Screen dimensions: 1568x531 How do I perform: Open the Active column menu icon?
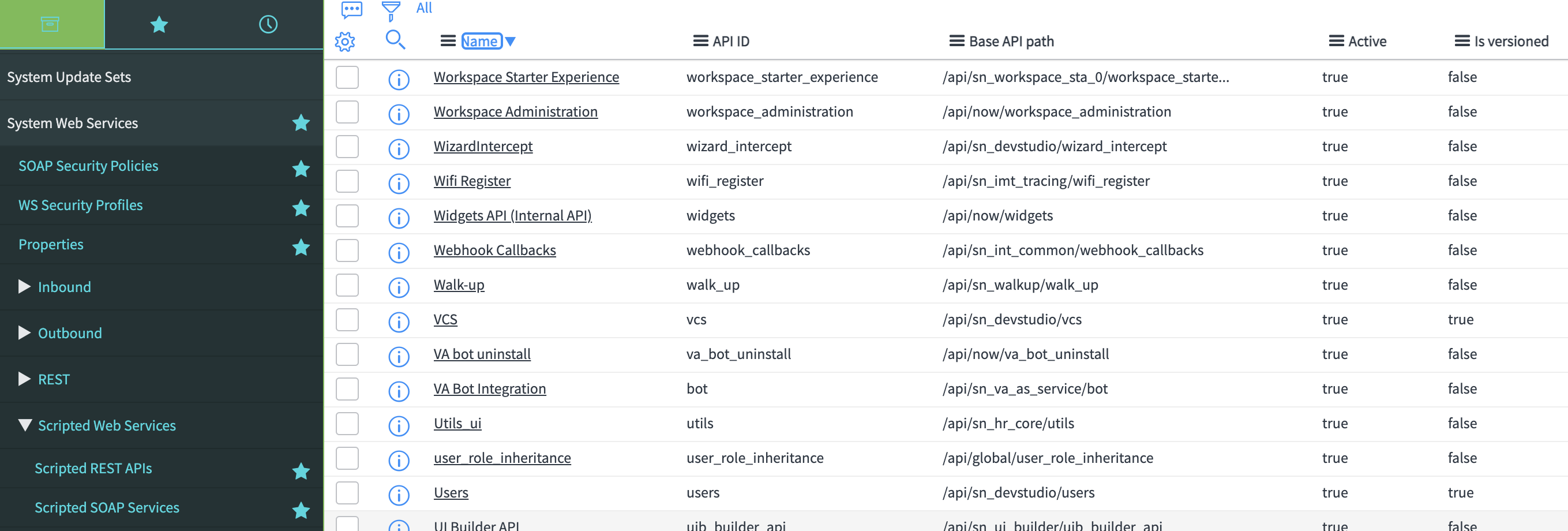[1336, 41]
